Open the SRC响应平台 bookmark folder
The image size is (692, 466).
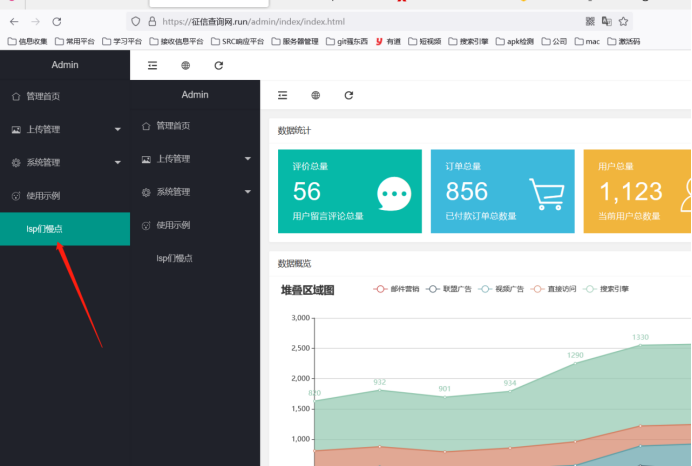coord(237,41)
